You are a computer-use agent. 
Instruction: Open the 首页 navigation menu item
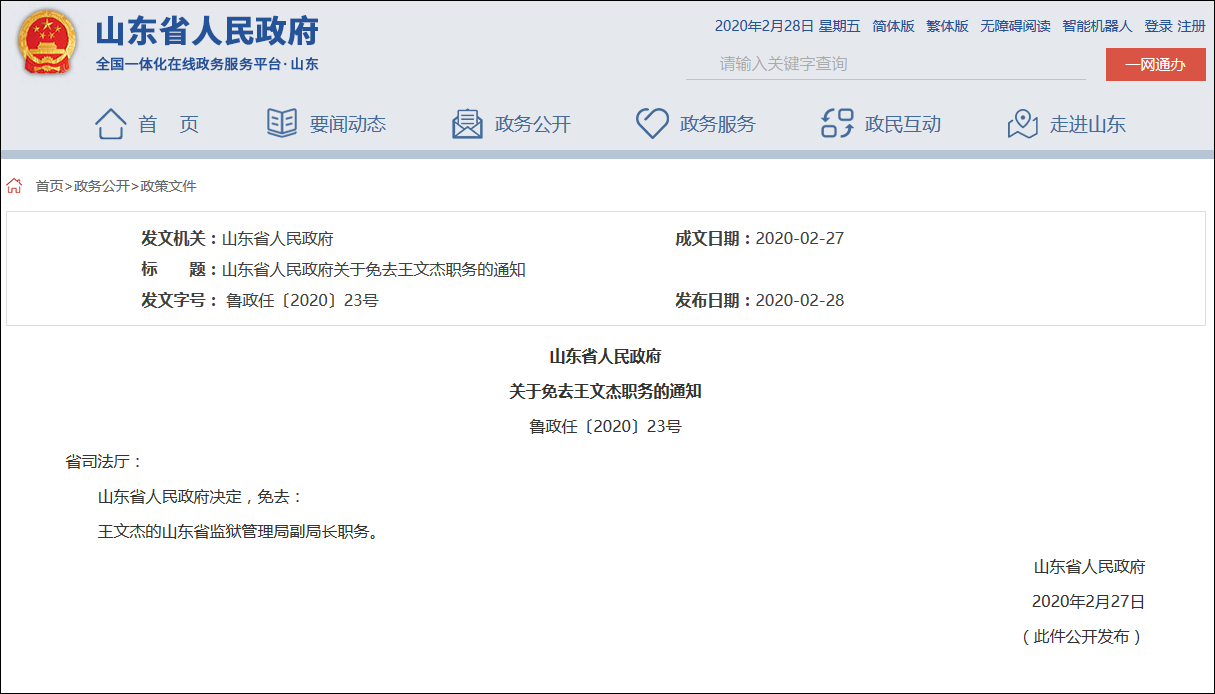[x=169, y=124]
